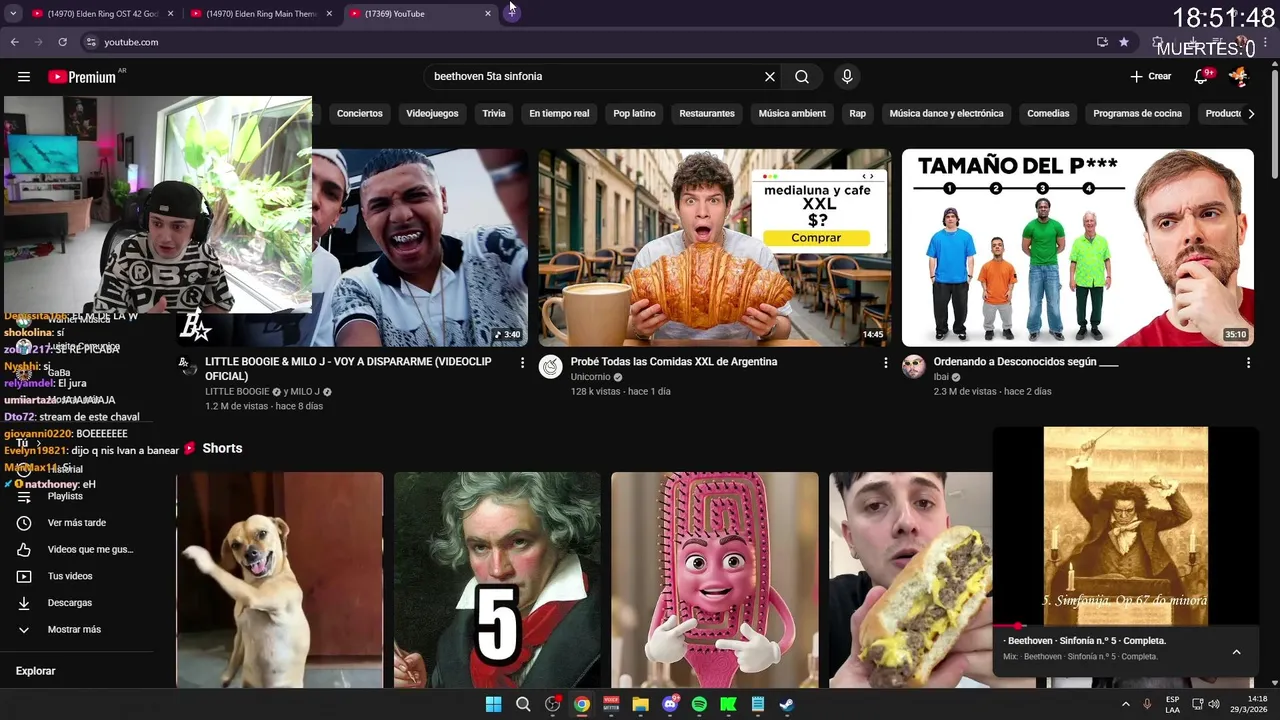Switch to Elden Ring Main Theme tab
Screen dimensions: 1280x720
(x=262, y=14)
